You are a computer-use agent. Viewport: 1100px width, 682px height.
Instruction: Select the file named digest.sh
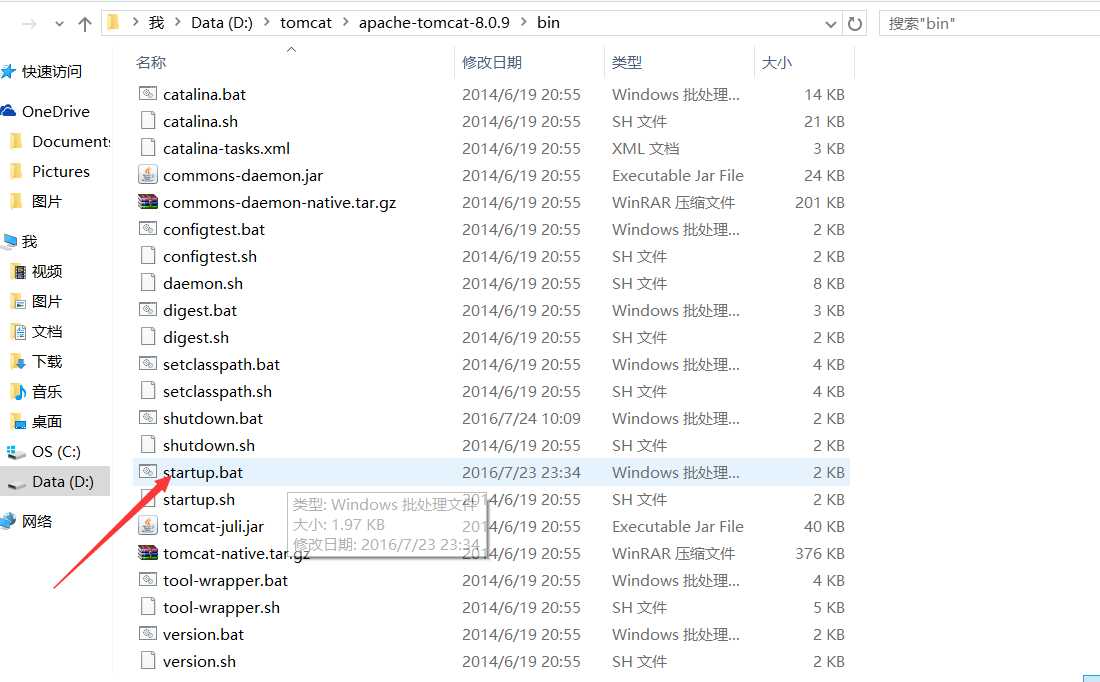(196, 337)
